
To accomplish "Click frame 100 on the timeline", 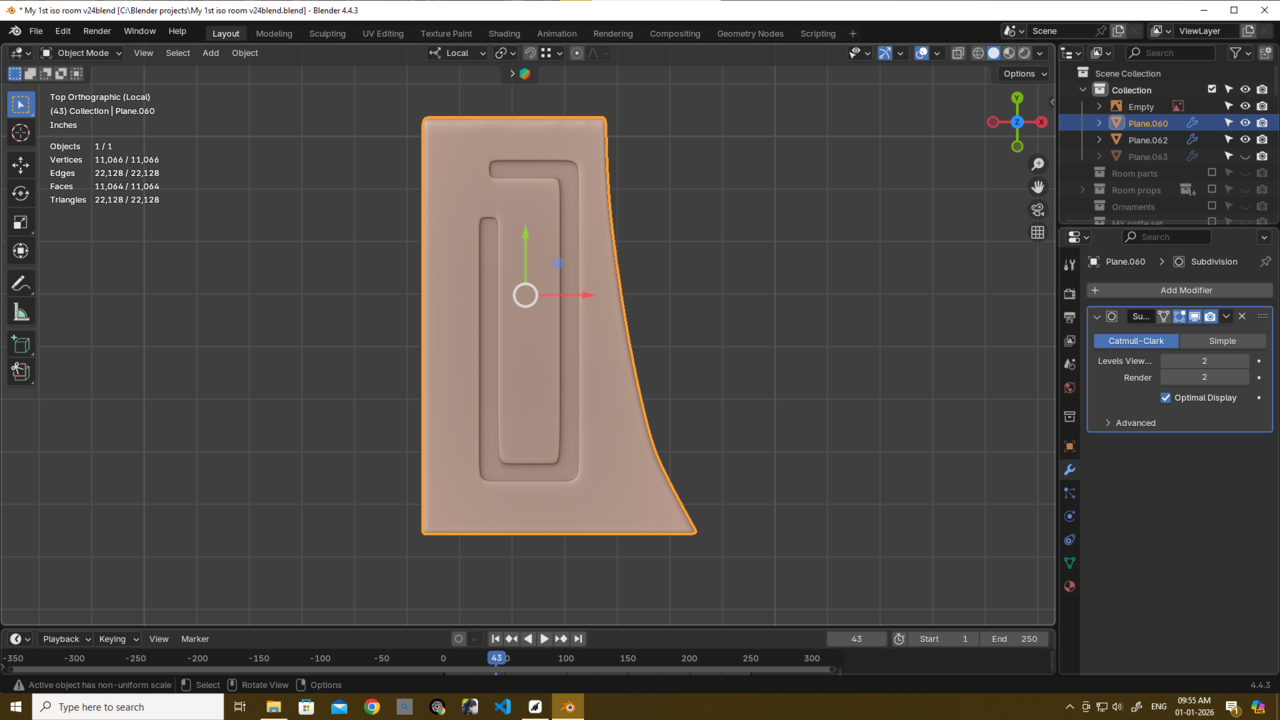I will tap(566, 658).
